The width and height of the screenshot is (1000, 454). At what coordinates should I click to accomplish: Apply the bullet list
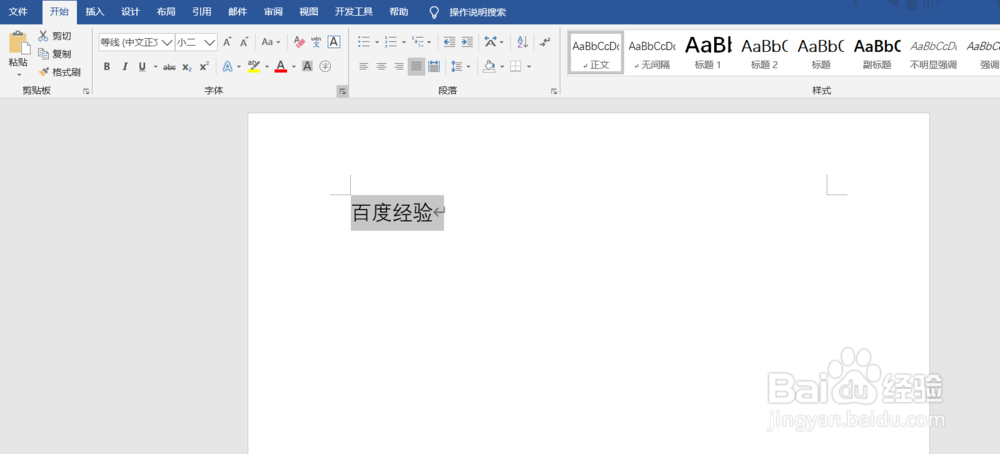[x=364, y=42]
